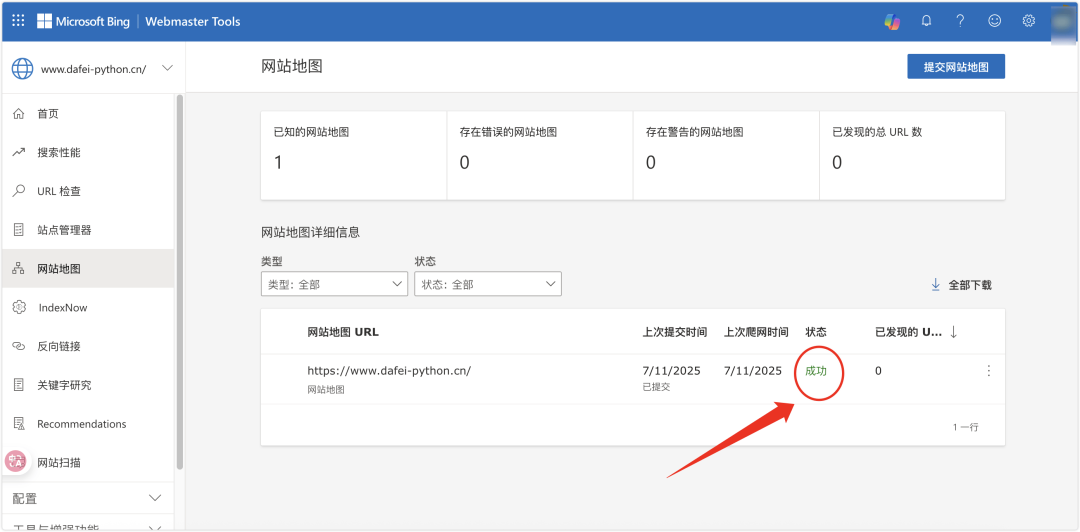The width and height of the screenshot is (1080, 532).
Task: Click the 关键字研究 list icon
Action: (x=19, y=385)
